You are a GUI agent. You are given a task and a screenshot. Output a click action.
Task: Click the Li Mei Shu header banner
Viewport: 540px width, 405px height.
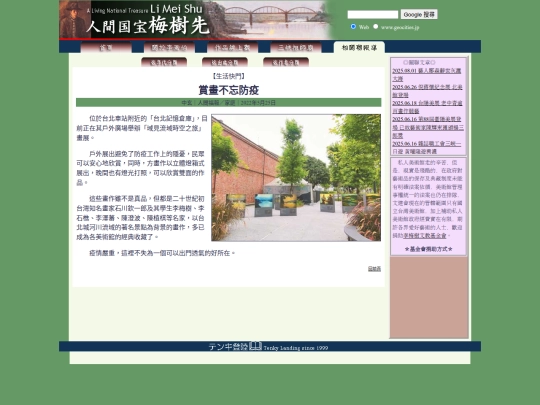coord(196,20)
